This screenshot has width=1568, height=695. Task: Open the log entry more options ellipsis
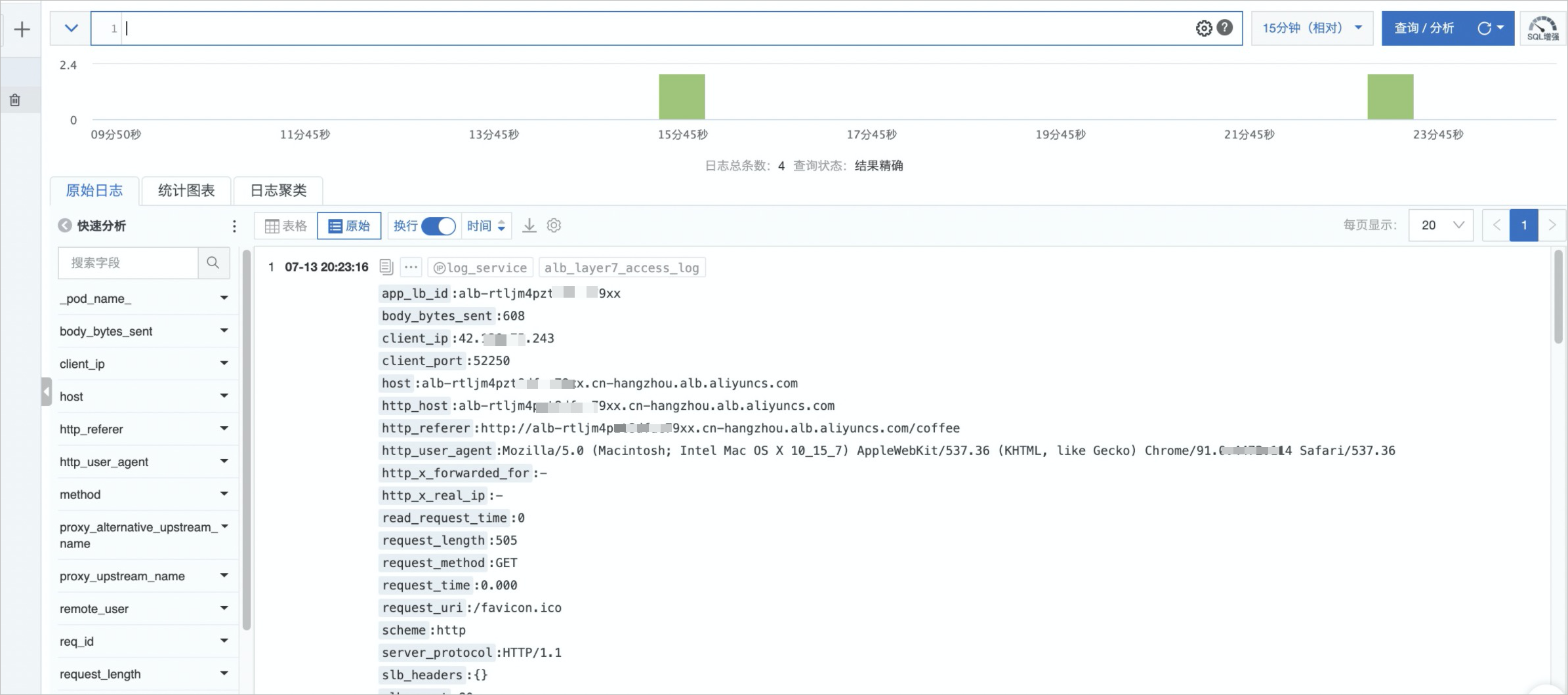[411, 268]
